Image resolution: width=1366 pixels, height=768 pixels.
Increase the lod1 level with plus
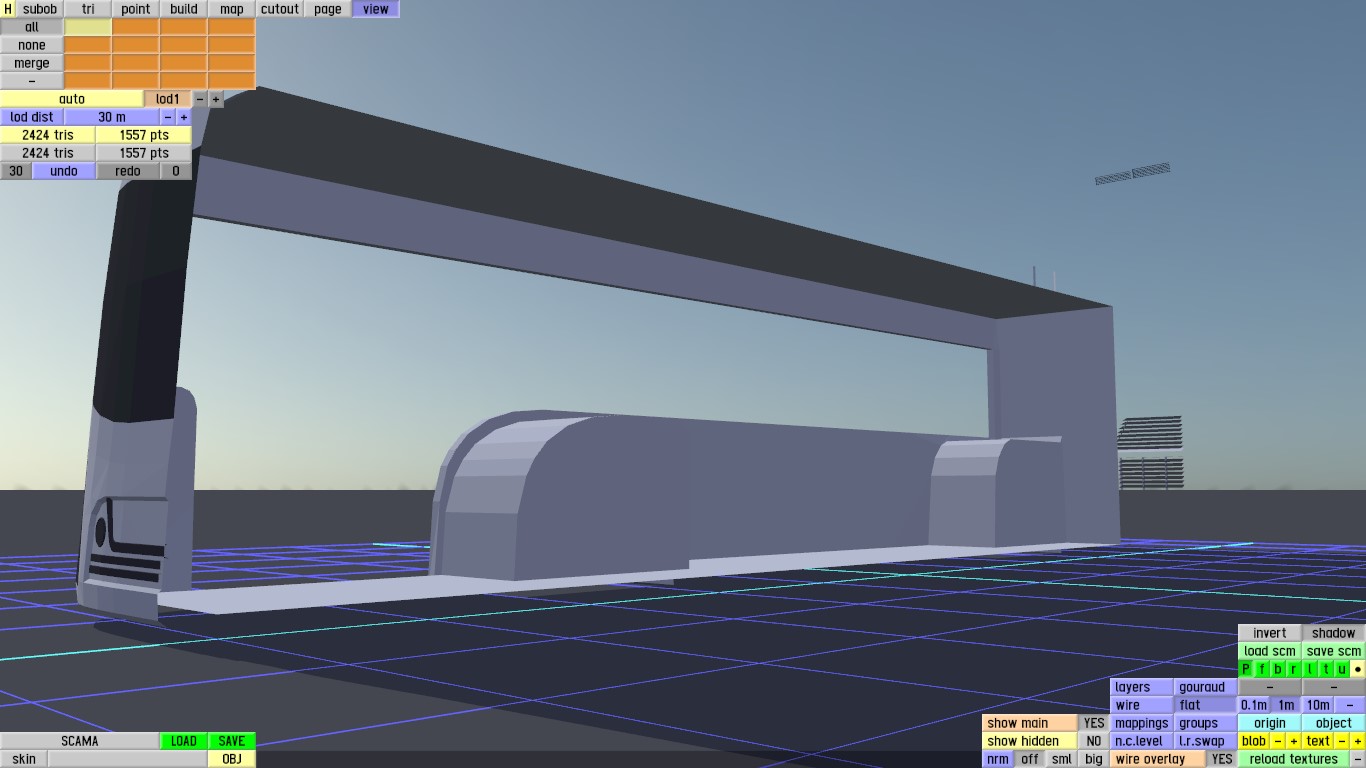click(x=216, y=99)
